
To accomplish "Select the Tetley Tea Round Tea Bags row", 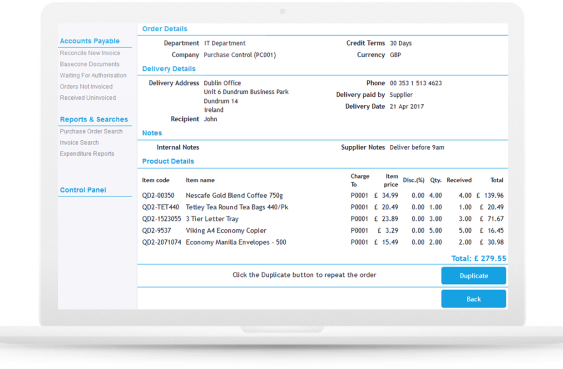I will point(322,207).
